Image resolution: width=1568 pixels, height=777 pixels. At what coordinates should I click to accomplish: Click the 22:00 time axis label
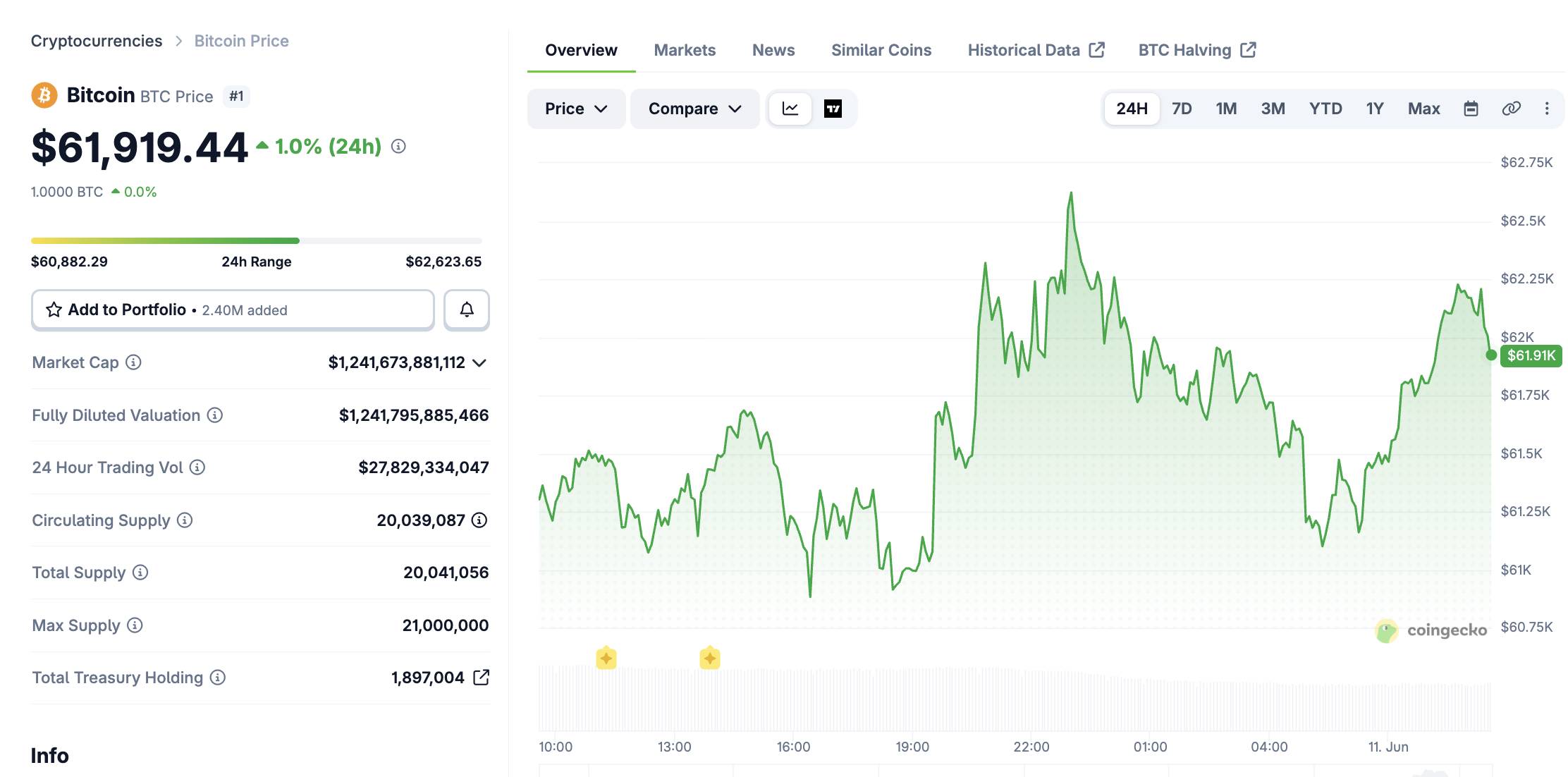(1031, 747)
